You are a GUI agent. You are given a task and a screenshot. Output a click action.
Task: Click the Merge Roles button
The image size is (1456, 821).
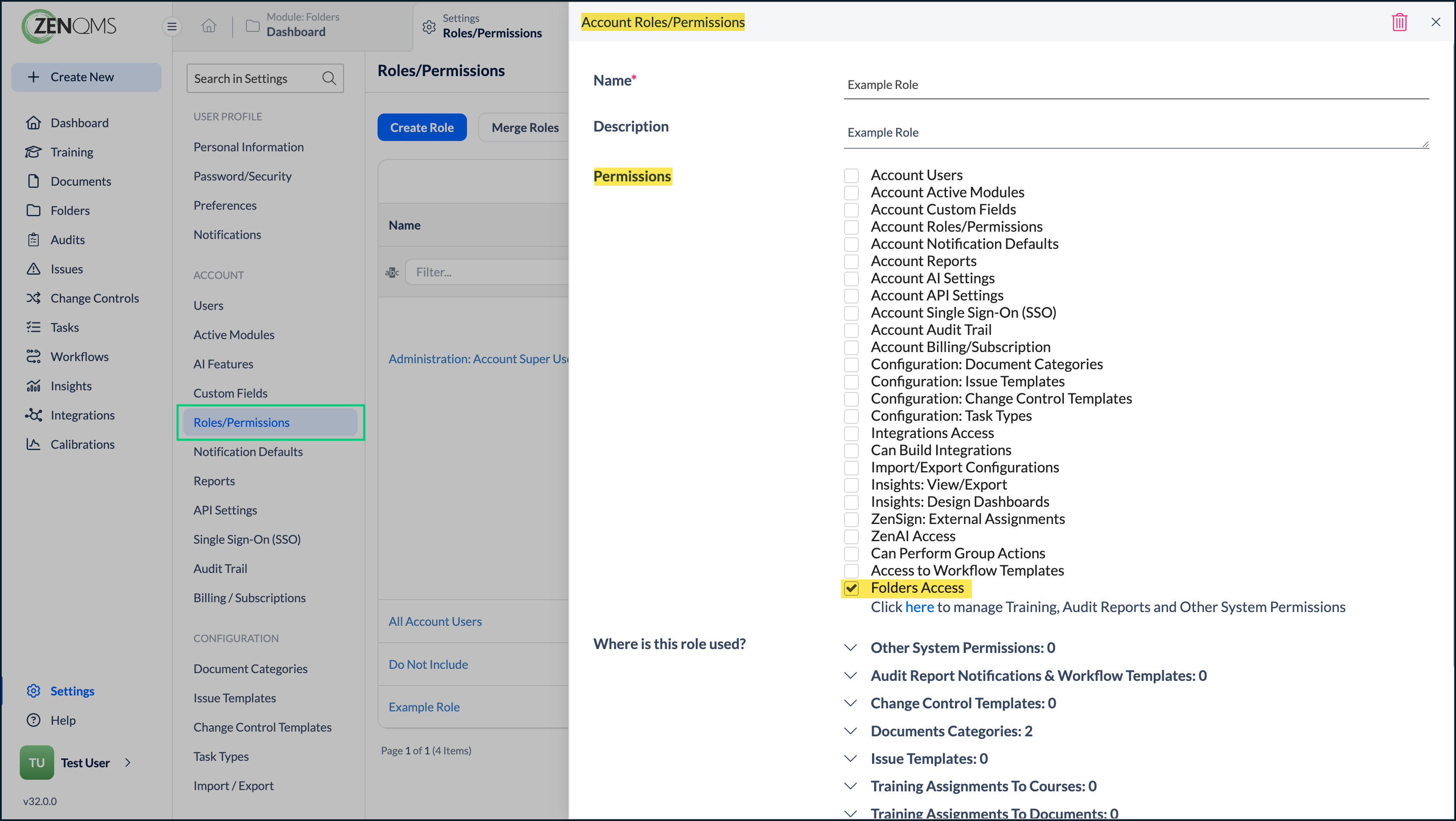tap(525, 127)
